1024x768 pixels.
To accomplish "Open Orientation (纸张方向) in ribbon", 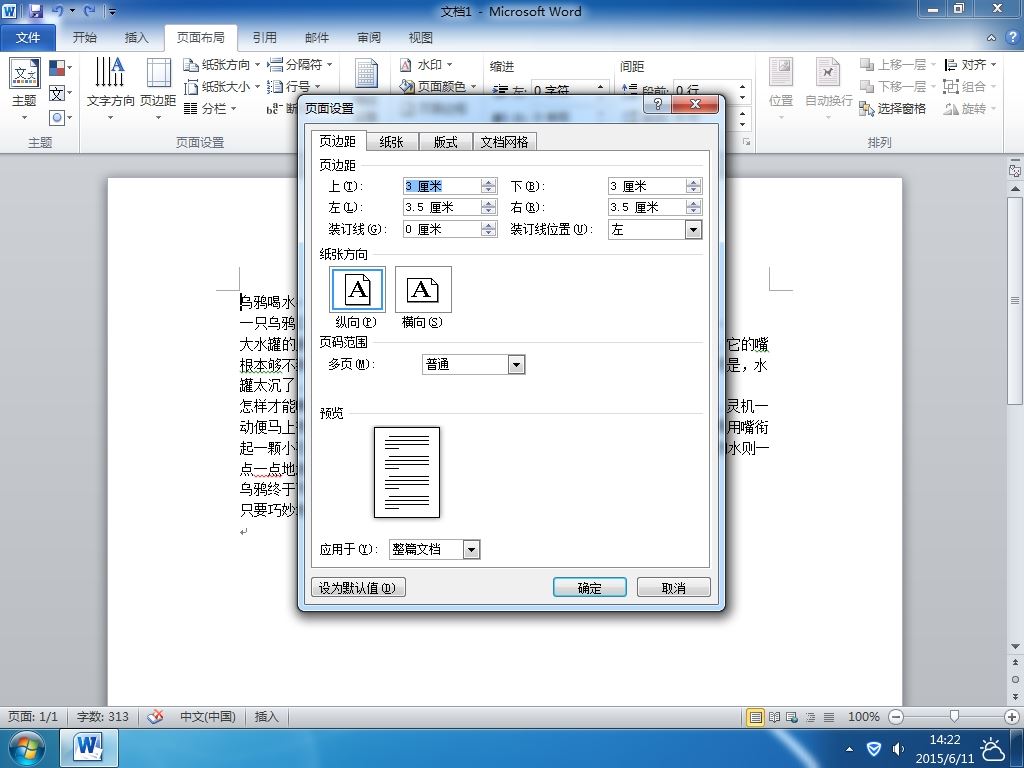I will [x=222, y=65].
